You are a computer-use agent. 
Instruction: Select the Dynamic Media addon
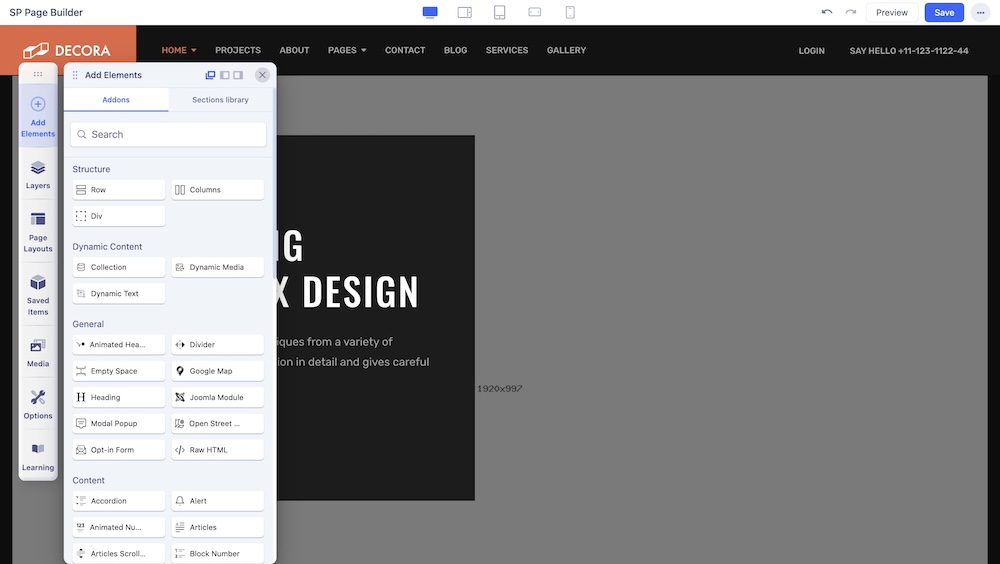(217, 267)
